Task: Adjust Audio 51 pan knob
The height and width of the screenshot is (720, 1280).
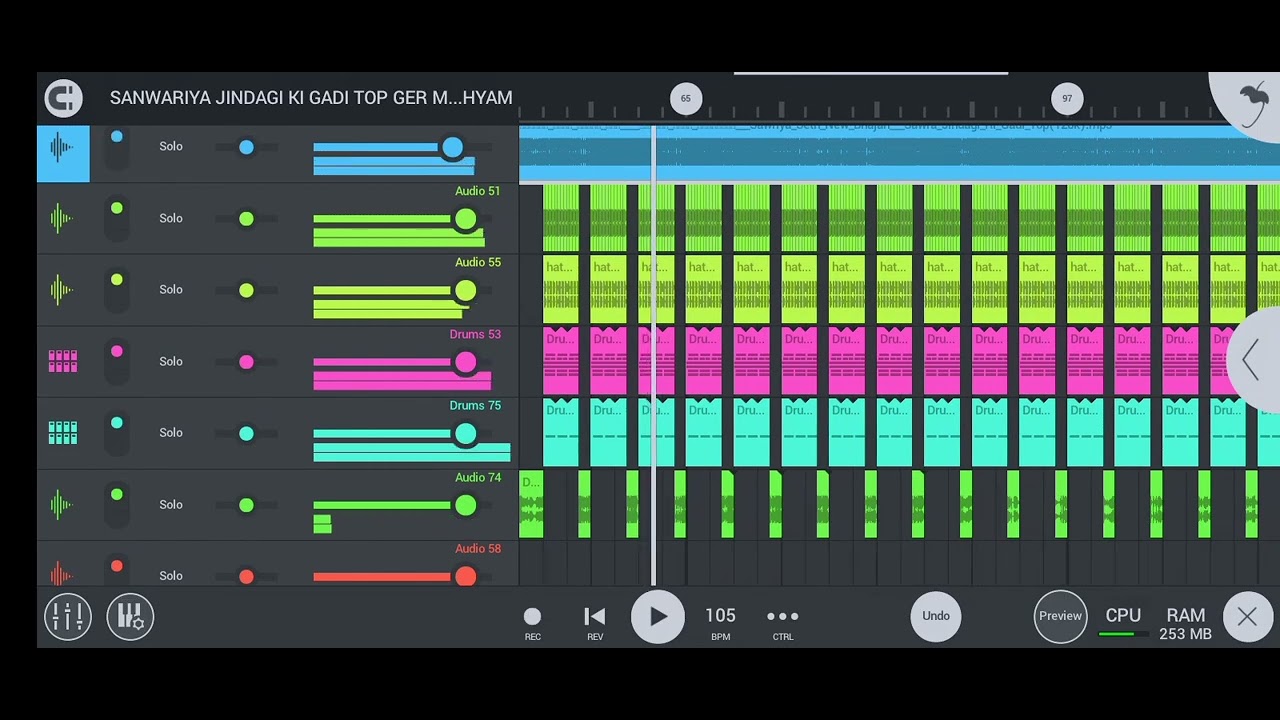Action: coord(246,219)
